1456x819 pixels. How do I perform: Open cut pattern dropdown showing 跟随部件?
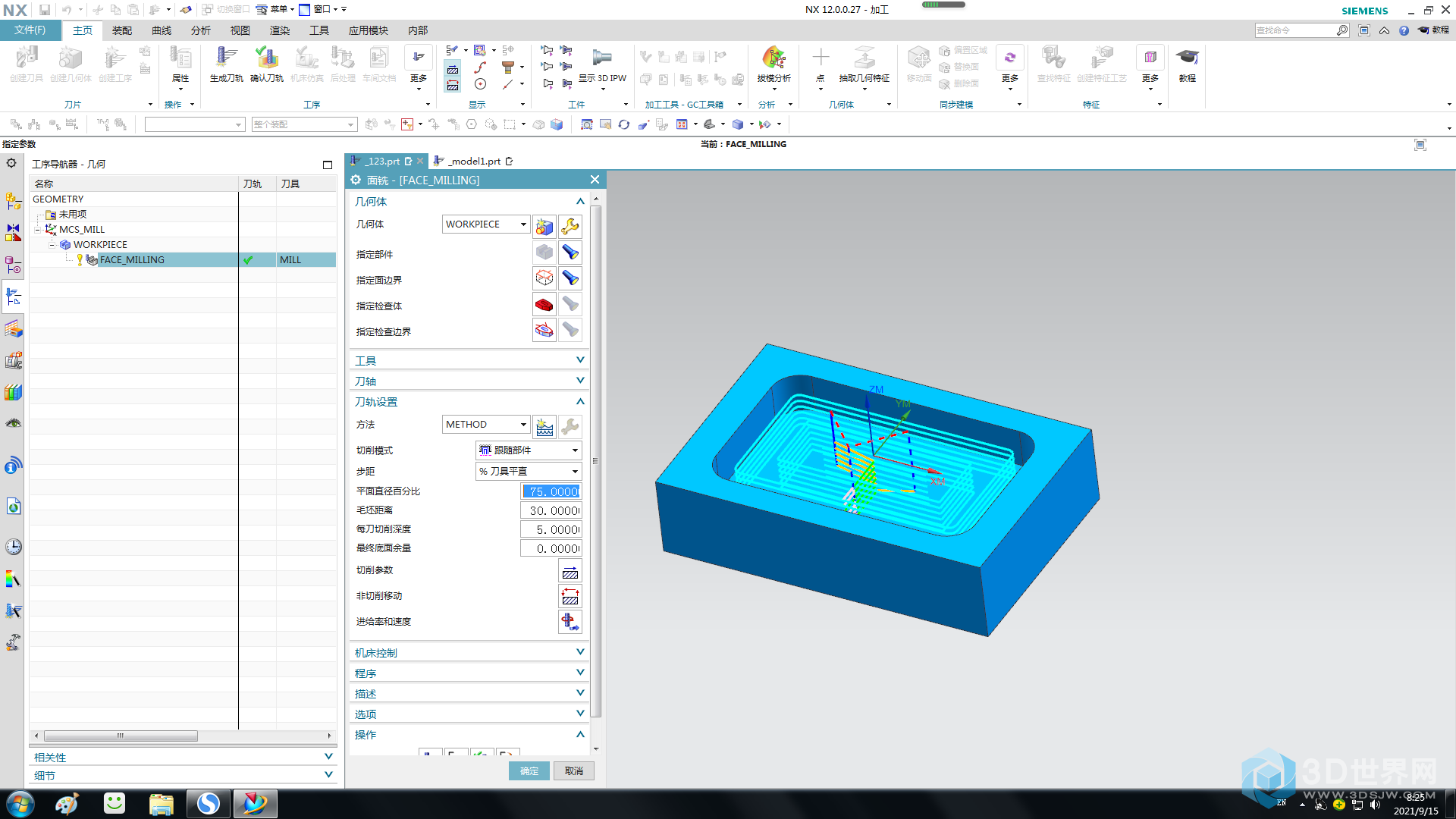[x=529, y=450]
